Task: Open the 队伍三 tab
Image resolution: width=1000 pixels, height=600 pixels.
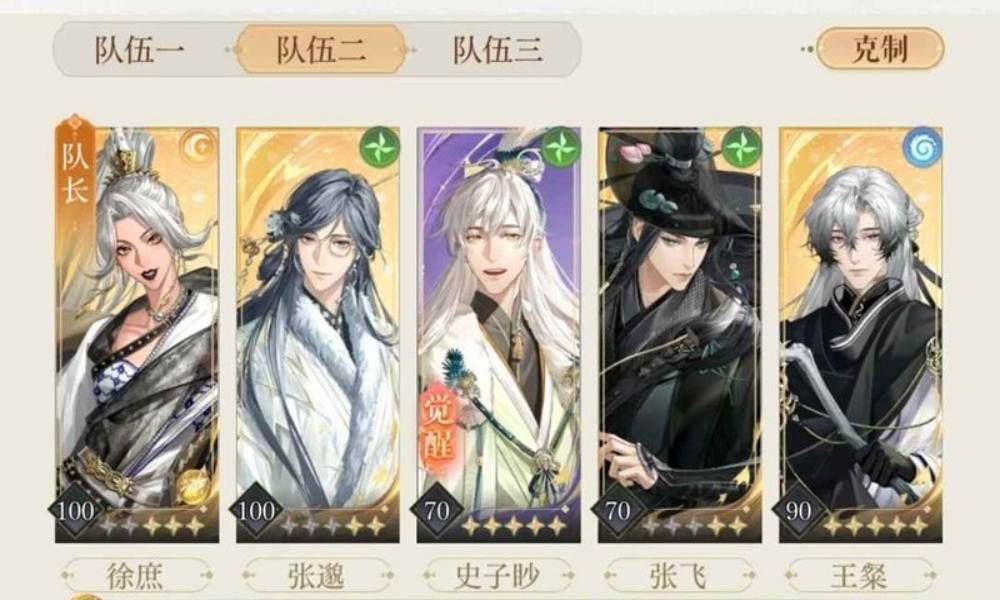Action: point(497,50)
